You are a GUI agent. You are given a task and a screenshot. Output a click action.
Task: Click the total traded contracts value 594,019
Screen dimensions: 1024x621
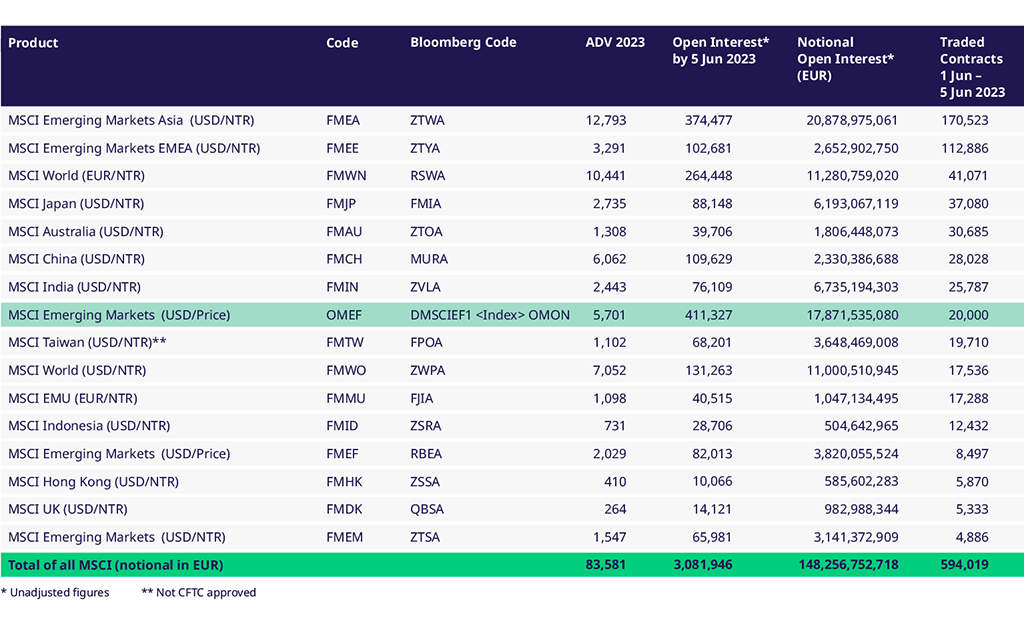pos(964,565)
